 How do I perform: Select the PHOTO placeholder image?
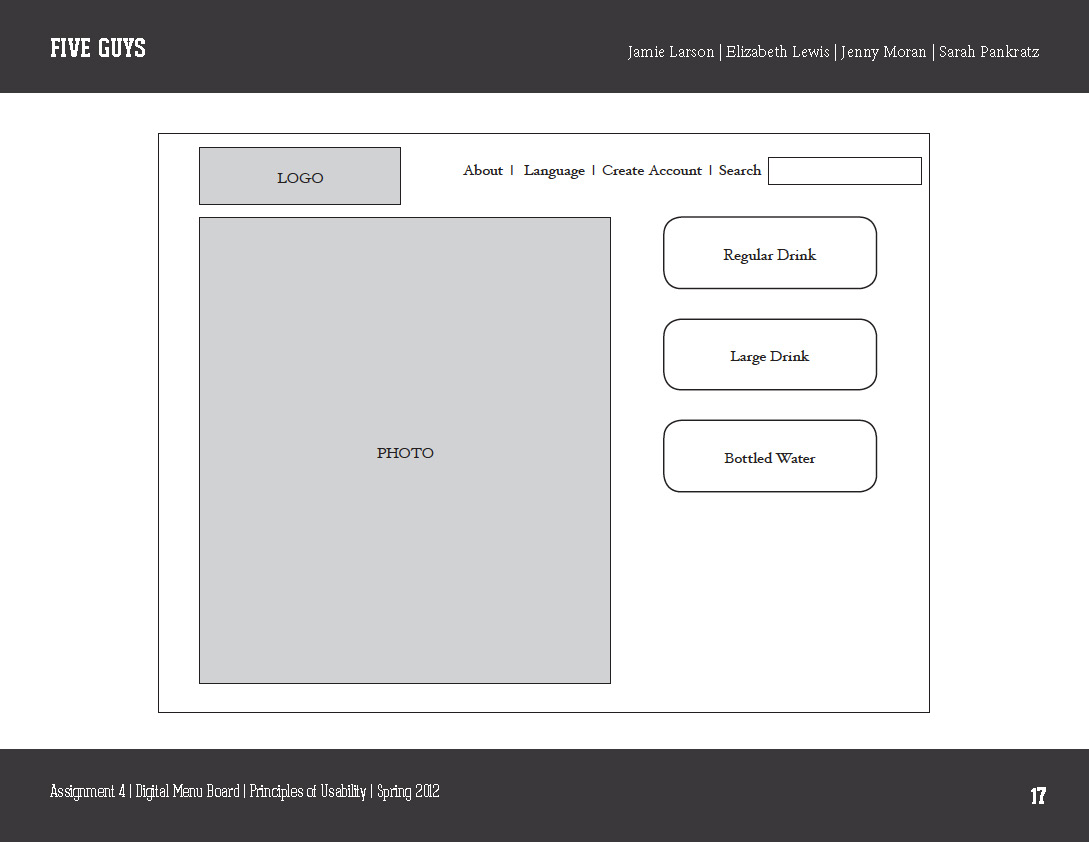(x=404, y=450)
